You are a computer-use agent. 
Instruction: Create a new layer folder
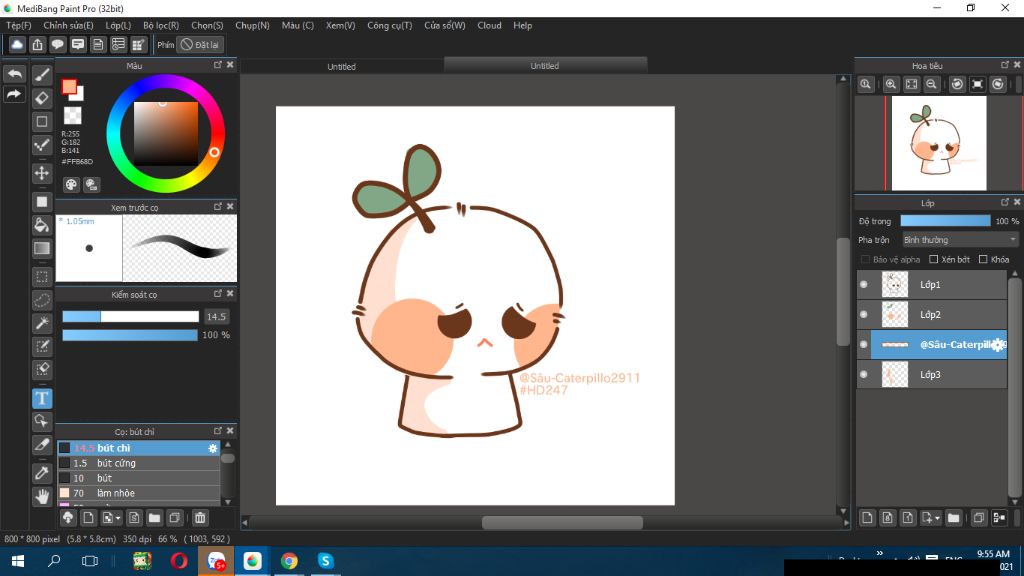pyautogui.click(x=953, y=518)
